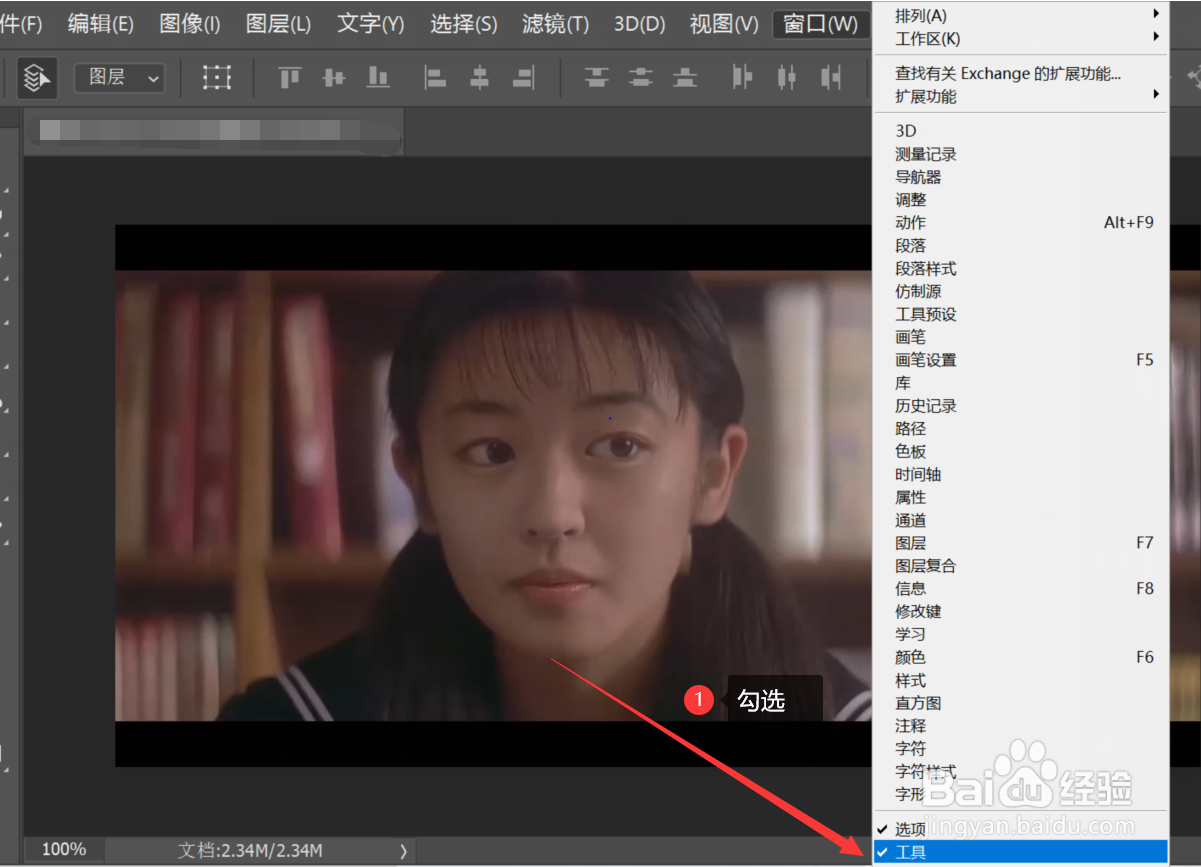
Task: Close the open 窗口(W) menu
Action: click(x=820, y=23)
